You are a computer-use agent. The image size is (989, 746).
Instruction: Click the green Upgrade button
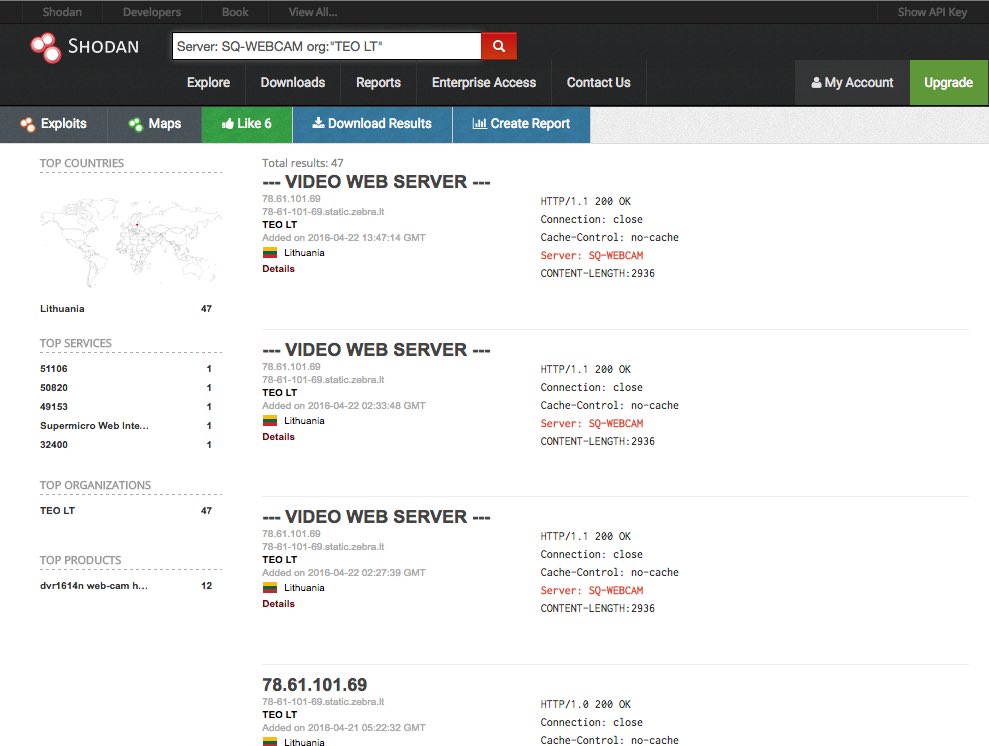tap(949, 83)
